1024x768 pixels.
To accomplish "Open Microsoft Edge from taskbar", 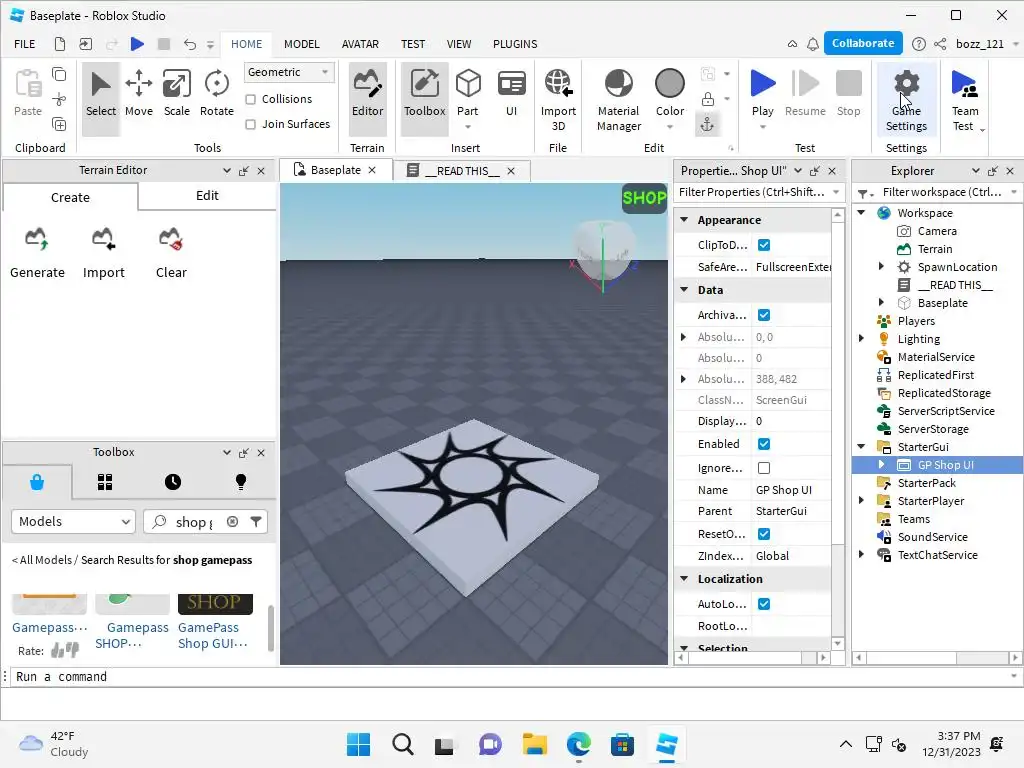I will (x=578, y=744).
